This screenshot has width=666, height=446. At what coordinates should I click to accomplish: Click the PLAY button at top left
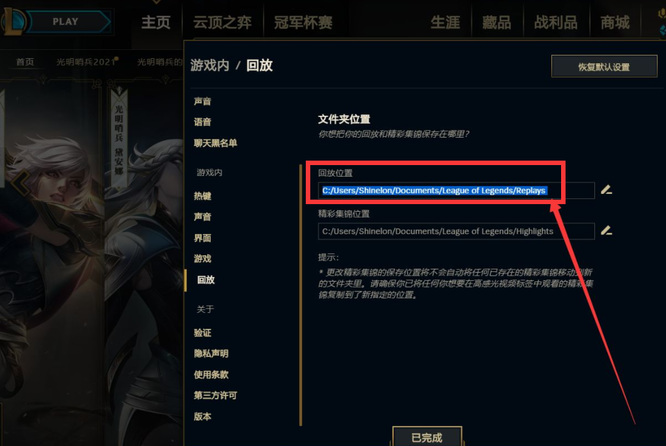(x=65, y=22)
